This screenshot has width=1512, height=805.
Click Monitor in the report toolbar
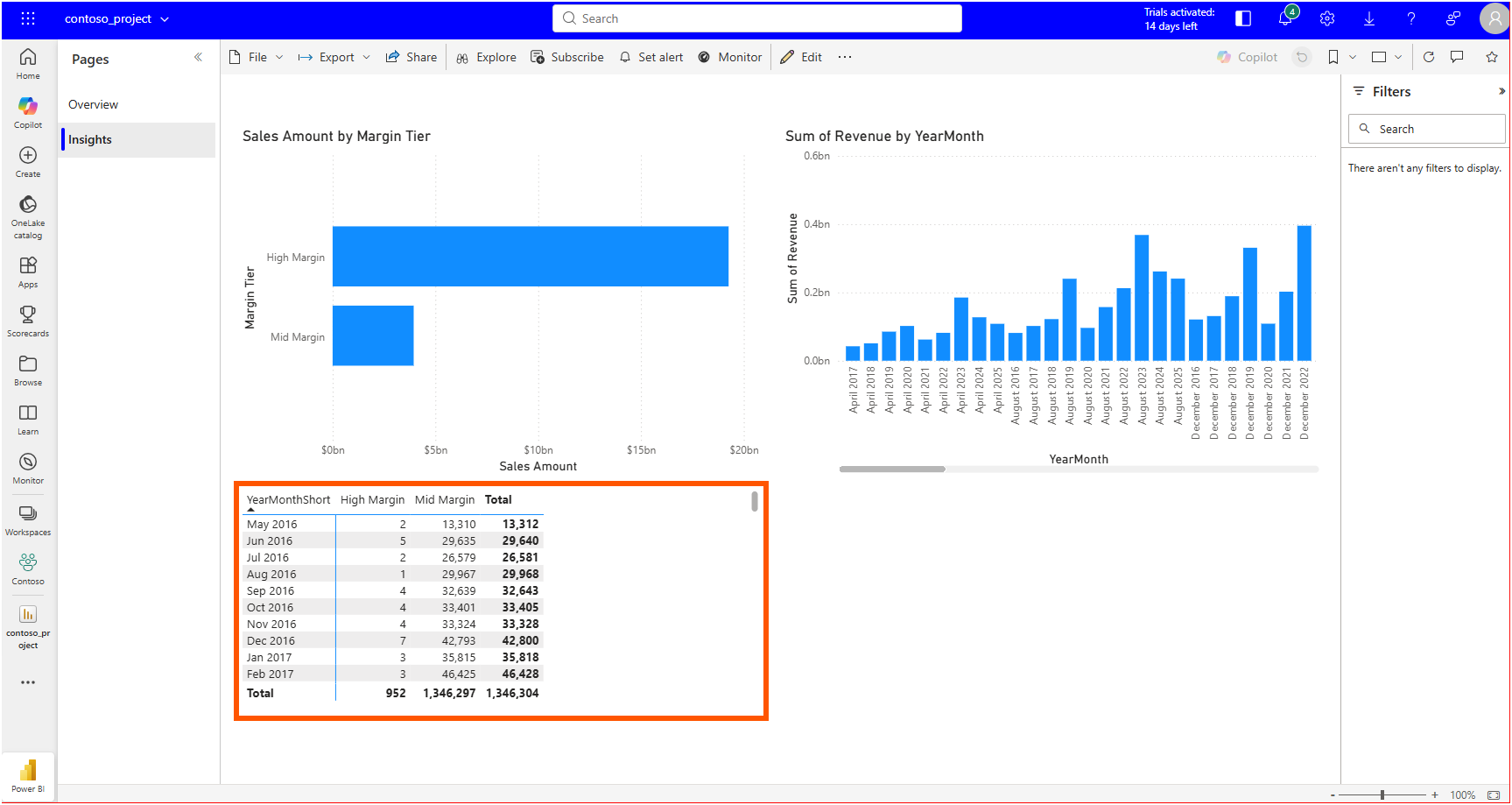729,57
